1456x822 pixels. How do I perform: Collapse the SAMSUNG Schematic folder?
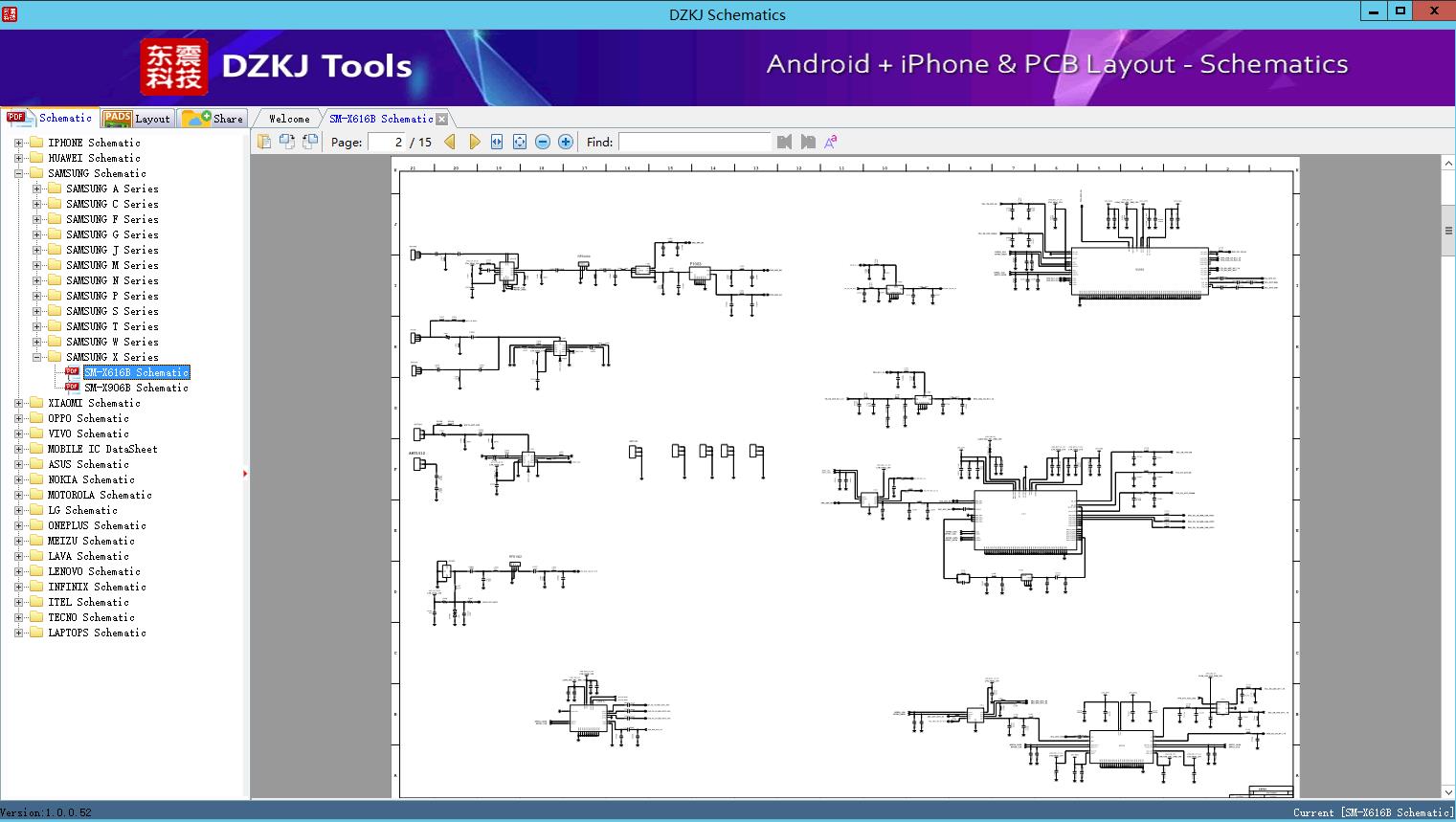tap(18, 173)
